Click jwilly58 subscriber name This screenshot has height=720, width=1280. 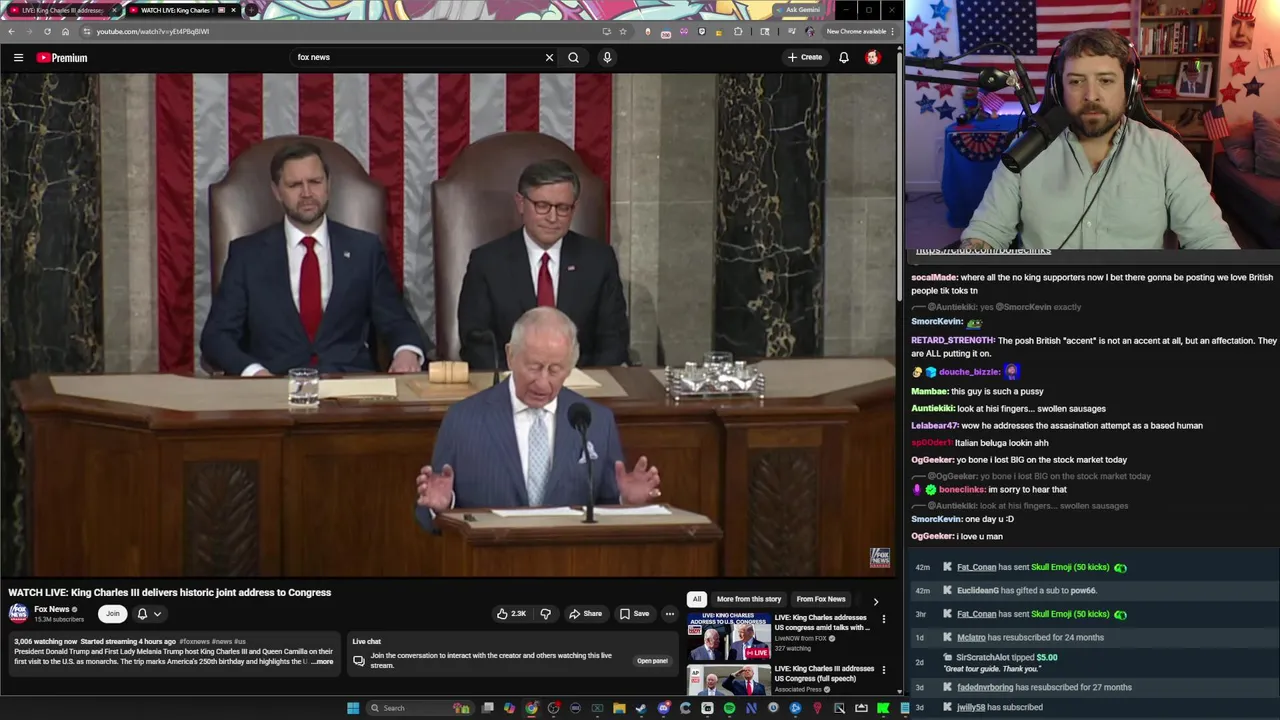pyautogui.click(x=972, y=707)
